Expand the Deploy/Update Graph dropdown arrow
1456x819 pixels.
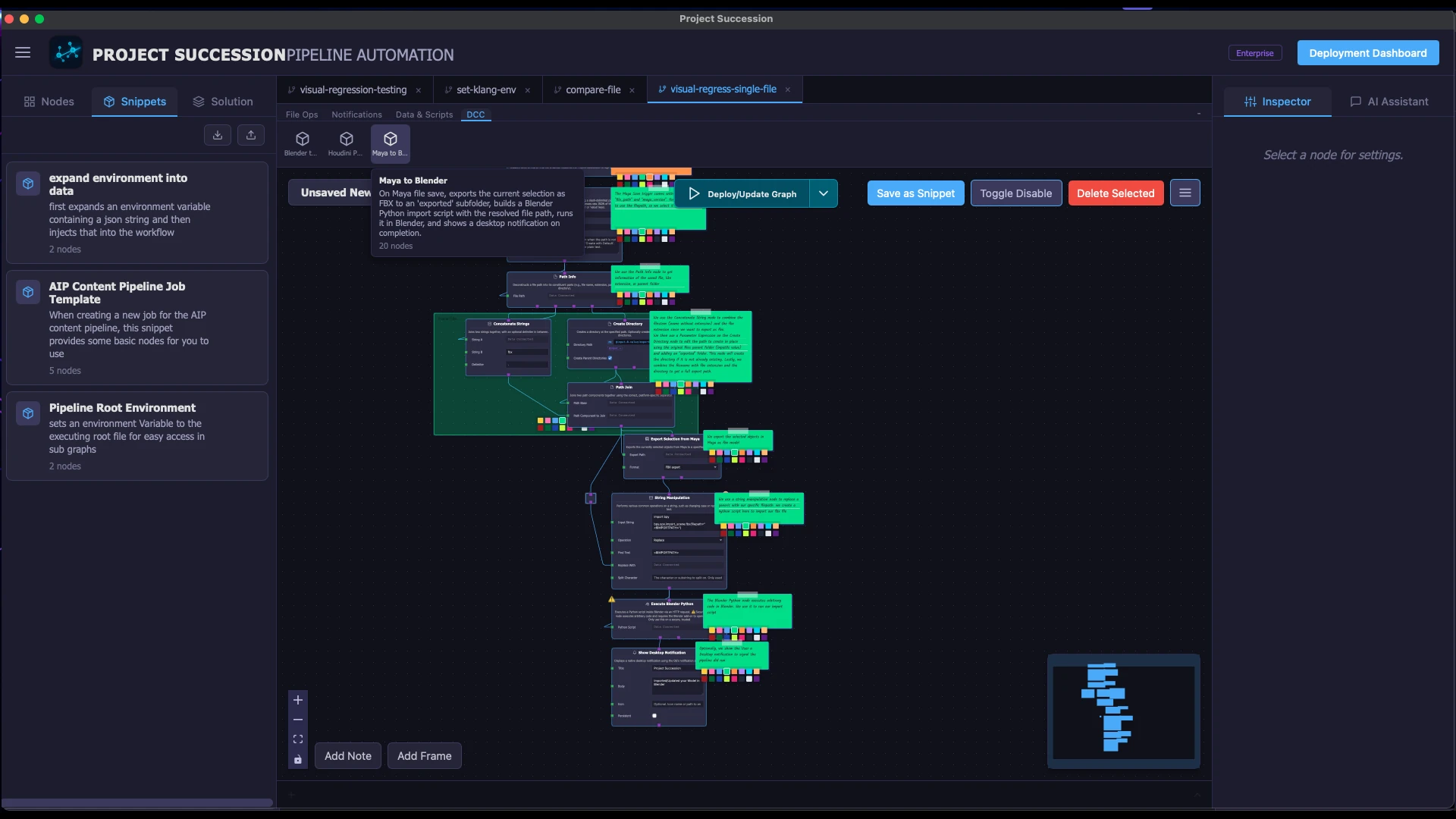tap(824, 193)
